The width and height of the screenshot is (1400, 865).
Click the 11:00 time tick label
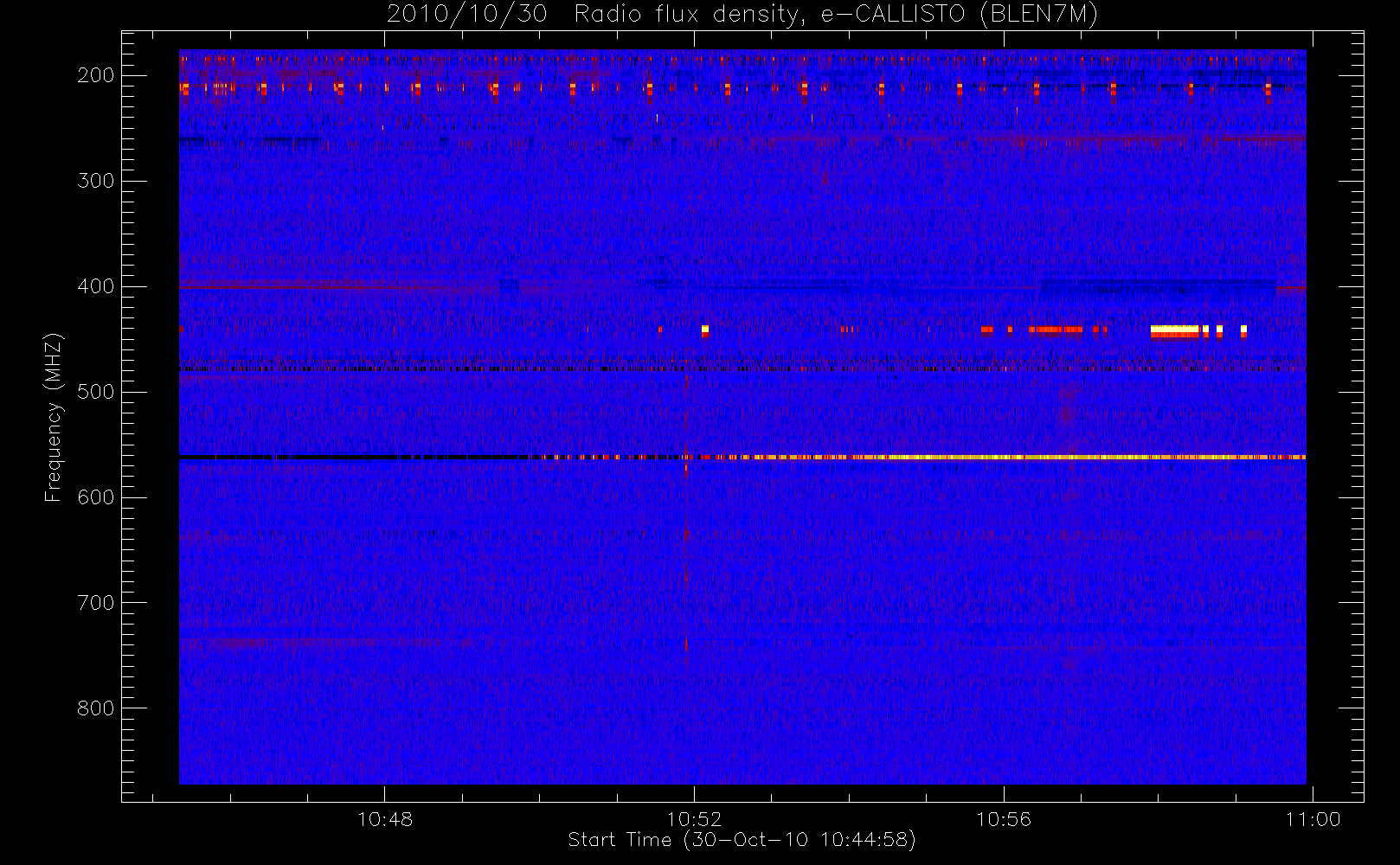coord(1313,818)
